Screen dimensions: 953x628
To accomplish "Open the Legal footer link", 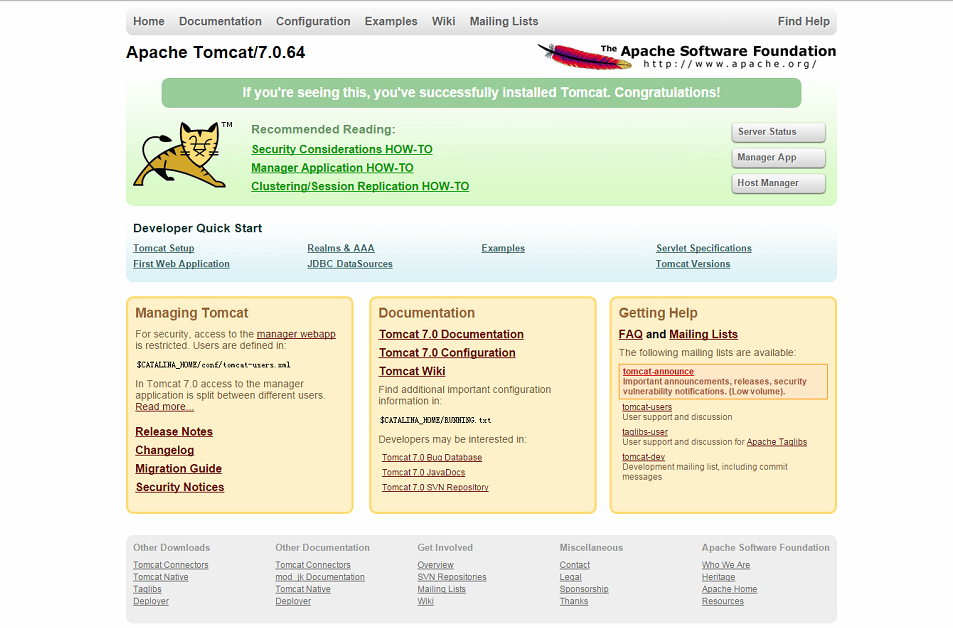I will click(x=570, y=577).
